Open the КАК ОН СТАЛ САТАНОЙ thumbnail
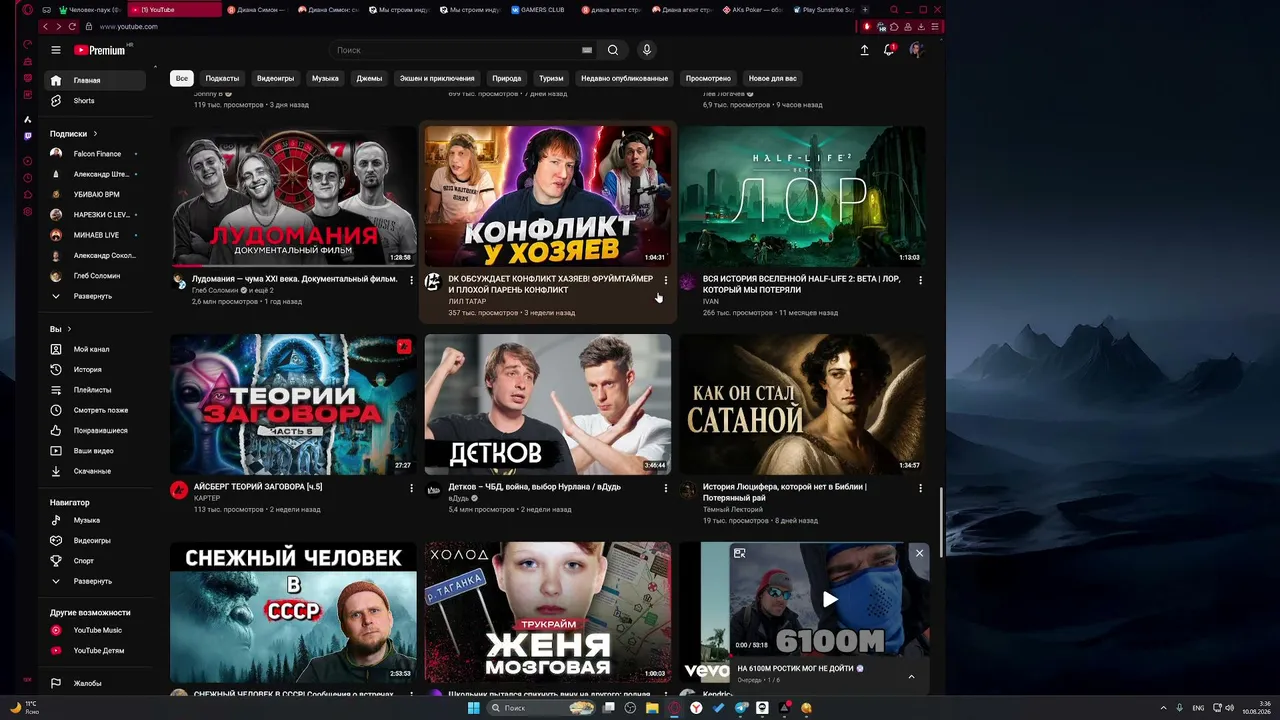The height and width of the screenshot is (720, 1280). click(803, 404)
